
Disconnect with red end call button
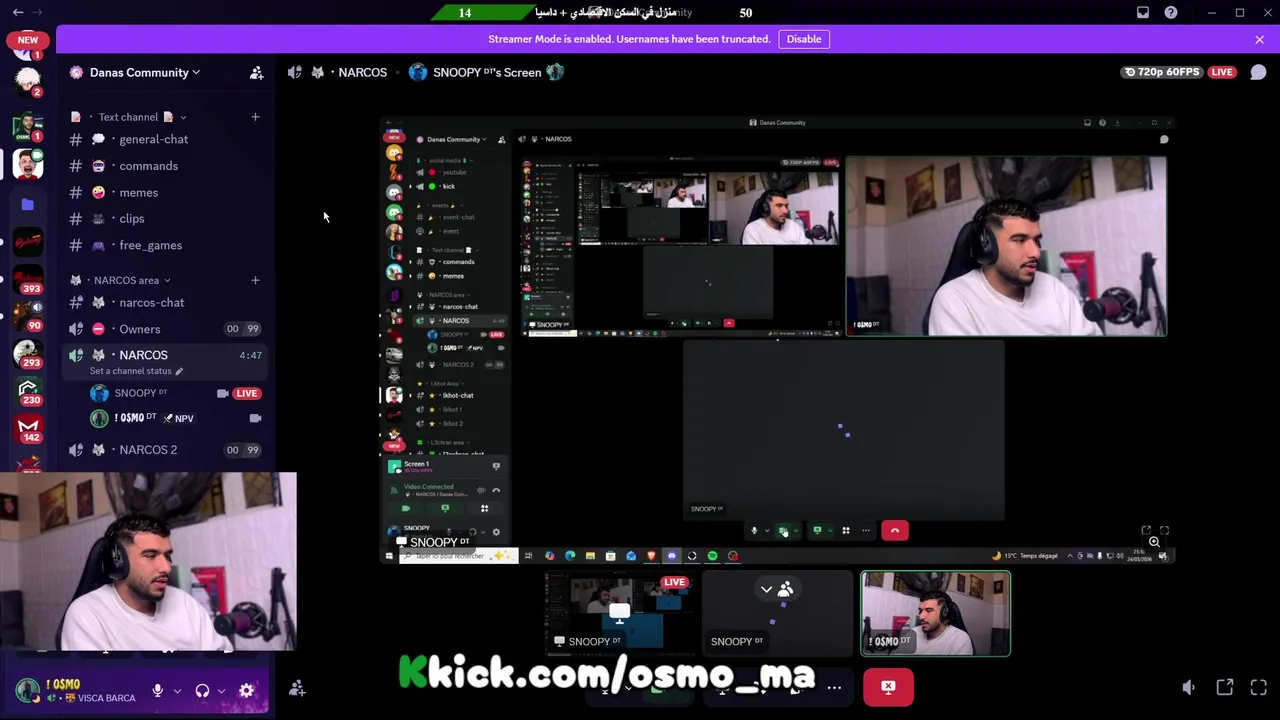tap(888, 688)
